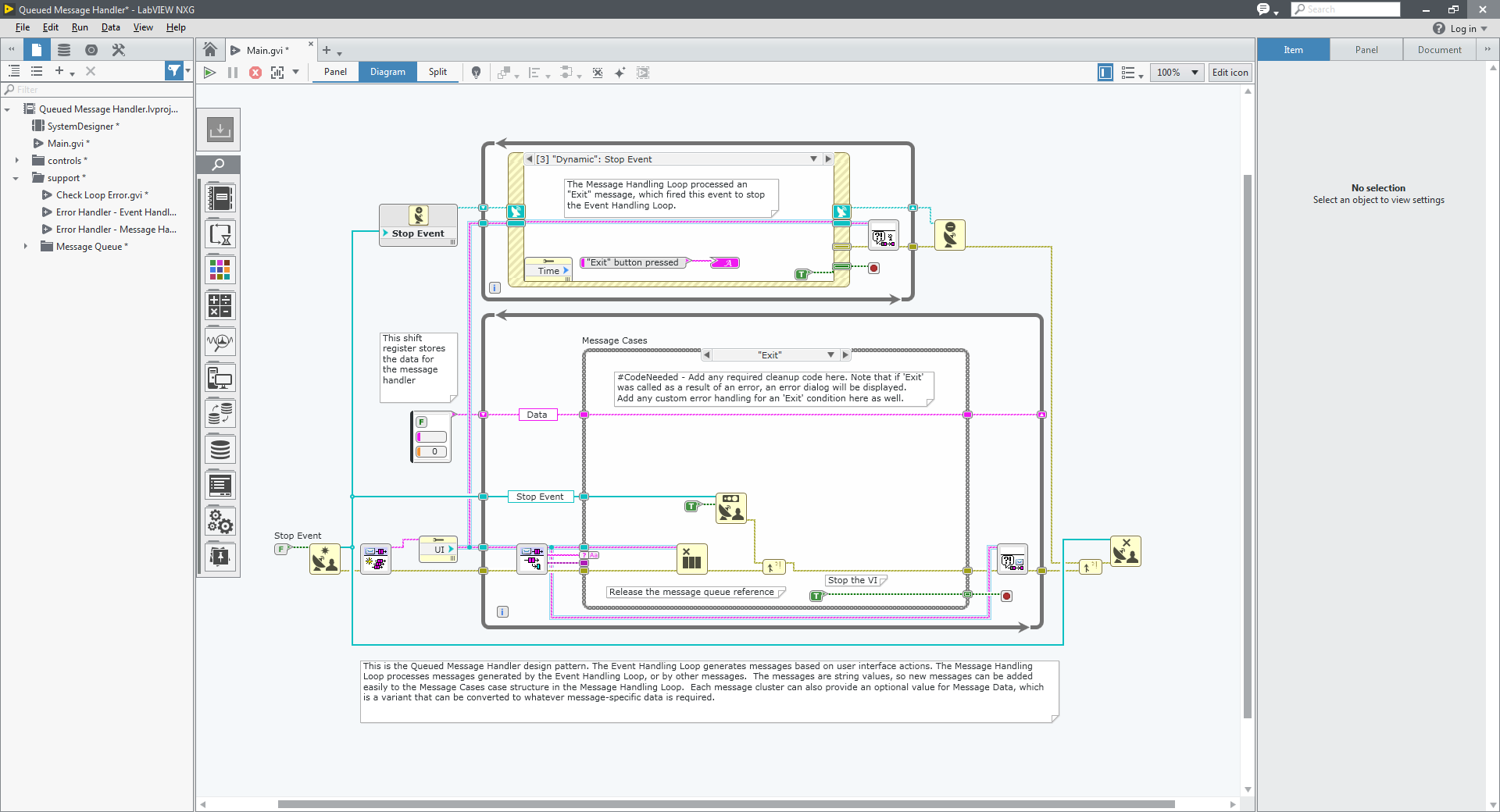Click the palette search magnifier
Viewport: 1500px width, 812px height.
(219, 165)
